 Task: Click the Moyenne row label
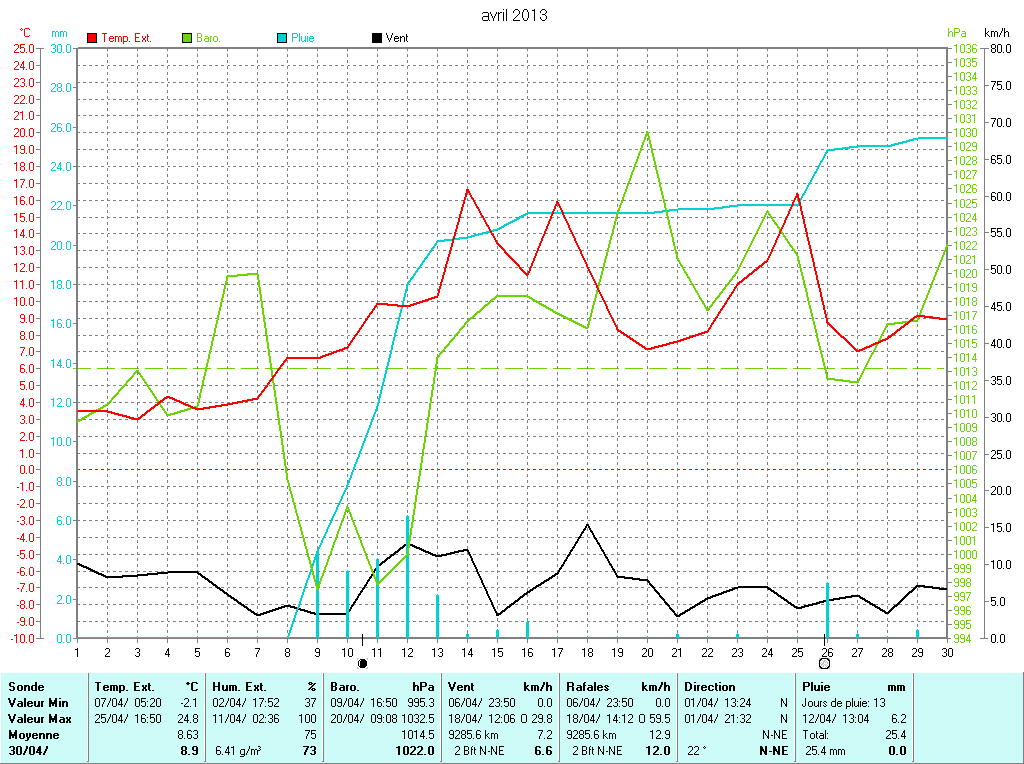tap(34, 735)
